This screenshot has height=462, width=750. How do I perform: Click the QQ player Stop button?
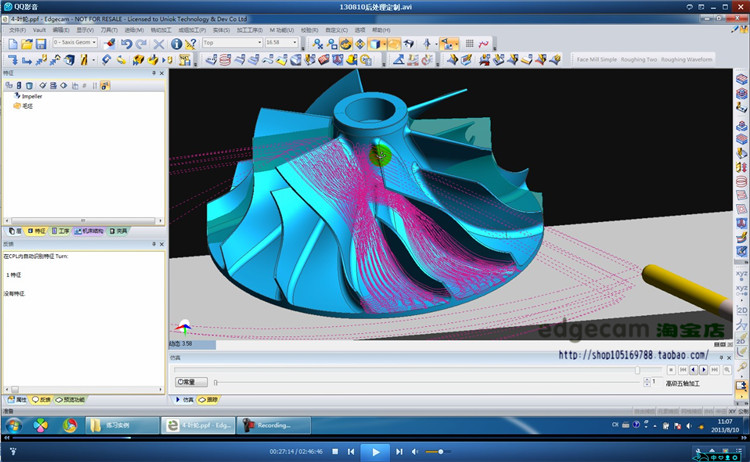(335, 451)
